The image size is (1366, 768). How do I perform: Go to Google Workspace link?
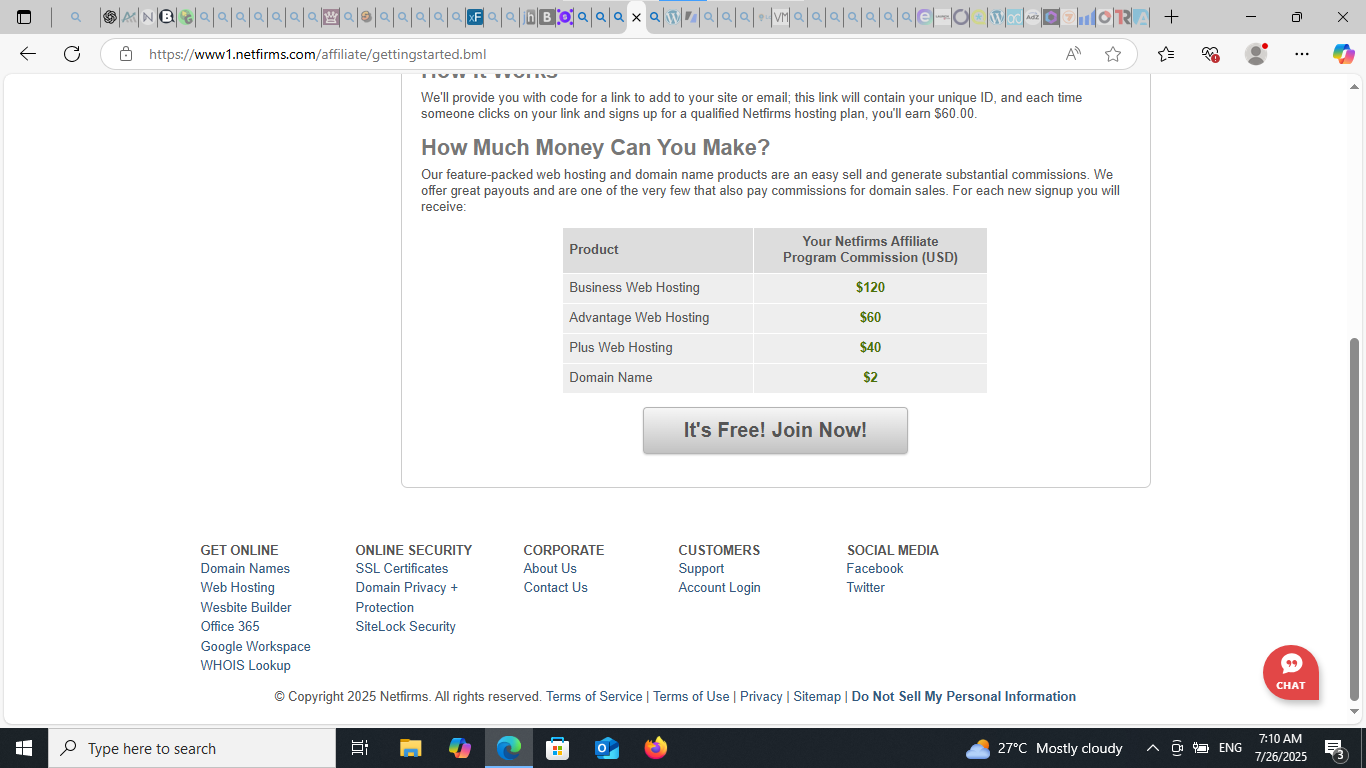256,646
